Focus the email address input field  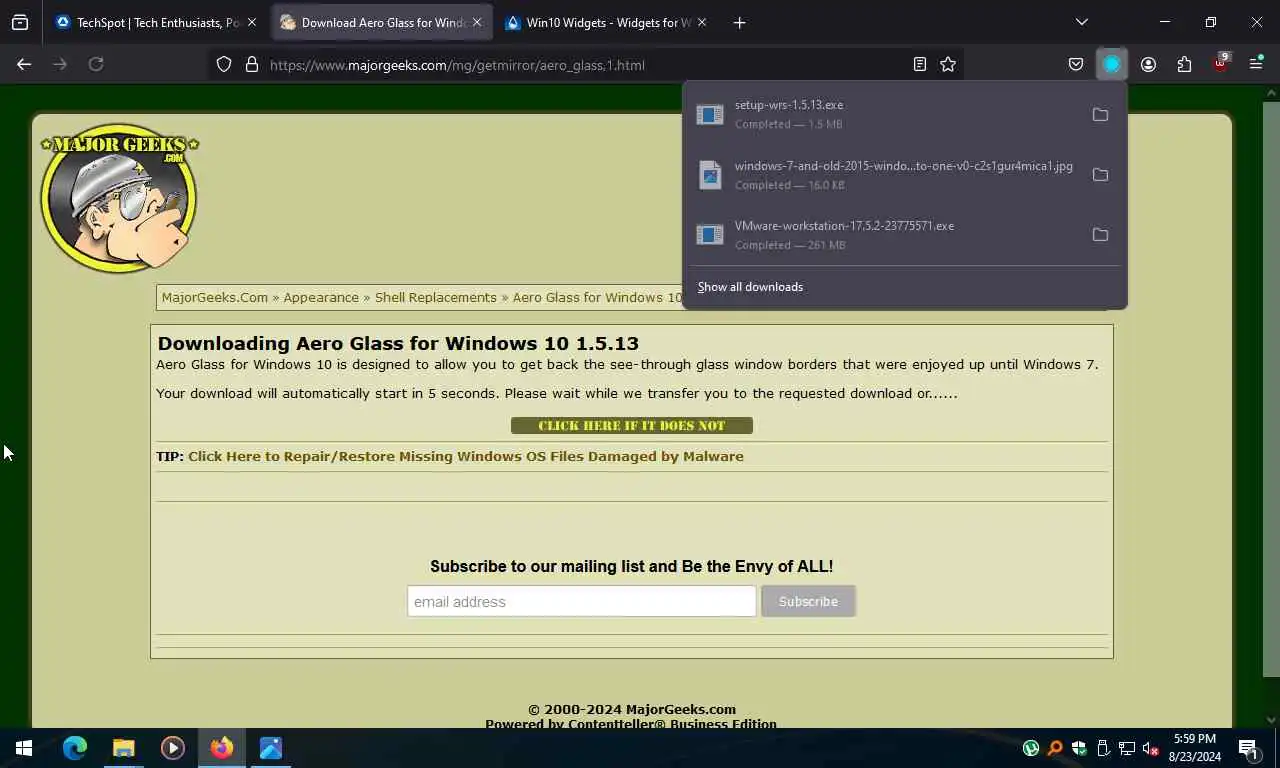582,601
